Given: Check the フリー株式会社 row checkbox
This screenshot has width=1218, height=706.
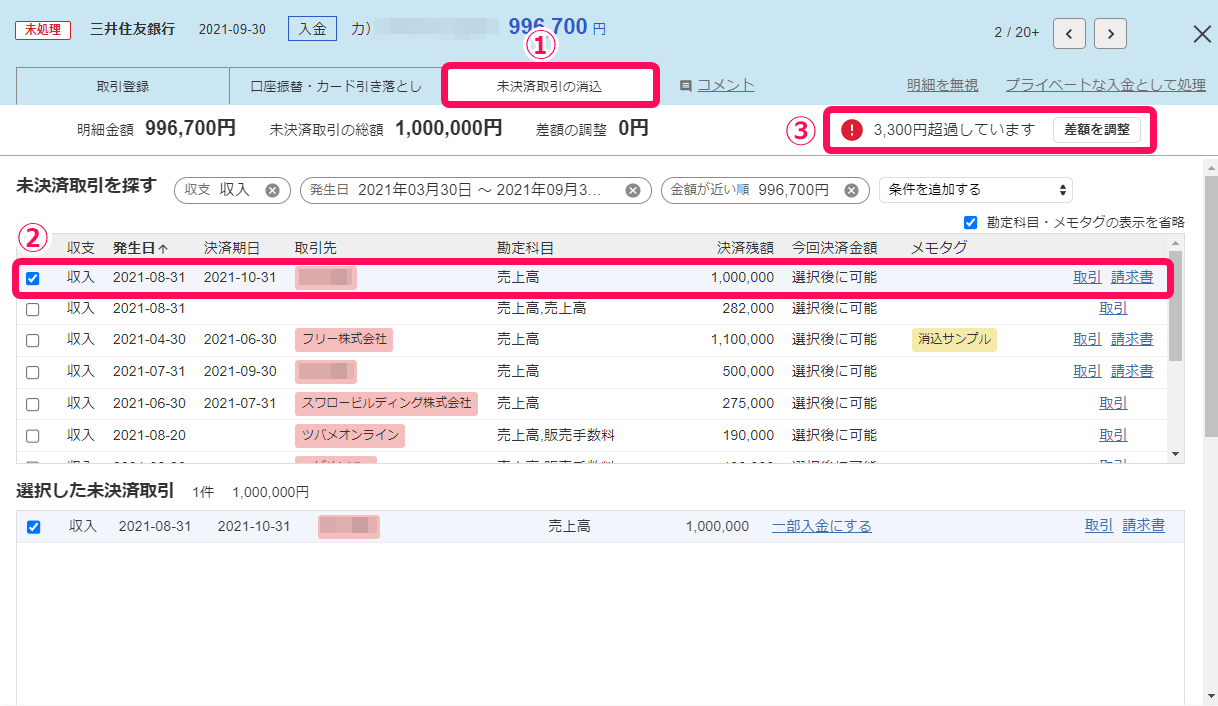Looking at the screenshot, I should (x=33, y=341).
